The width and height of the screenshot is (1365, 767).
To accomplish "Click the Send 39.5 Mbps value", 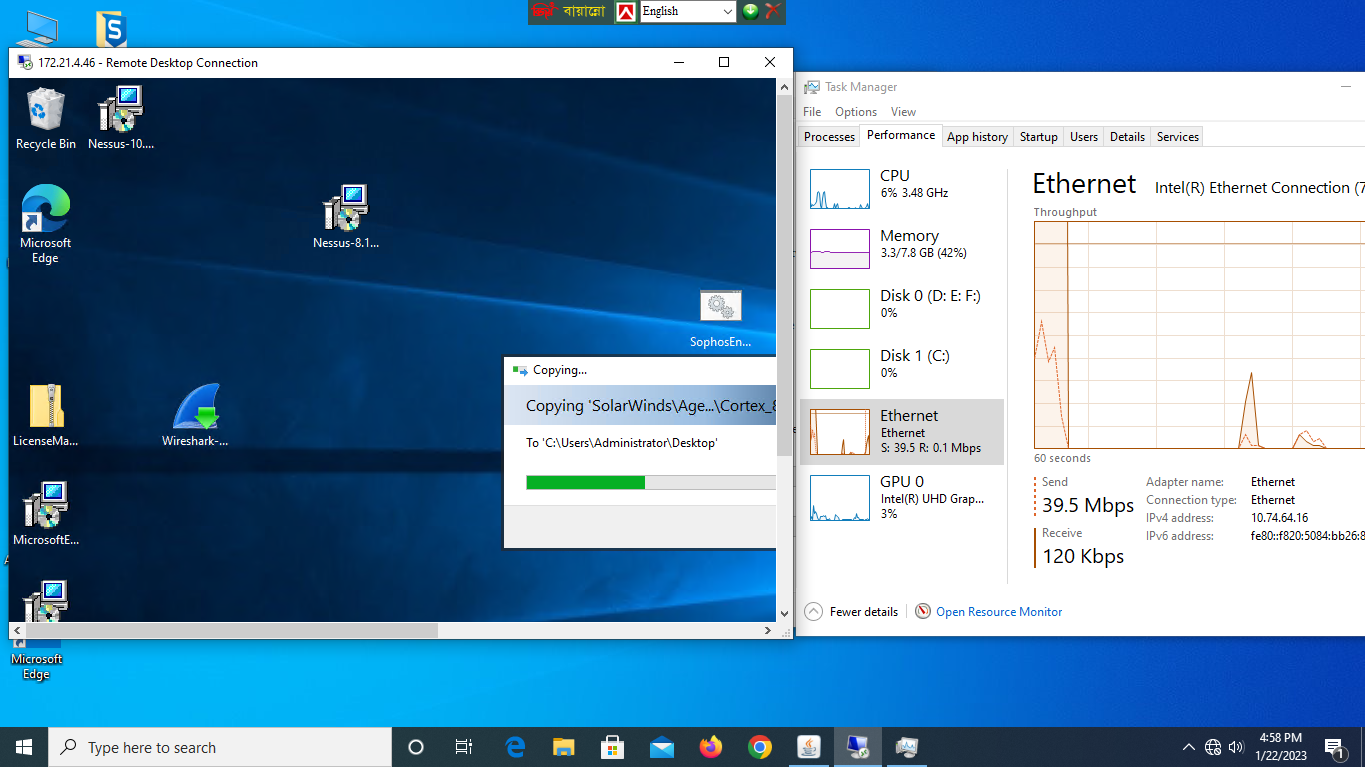I will click(x=1088, y=505).
